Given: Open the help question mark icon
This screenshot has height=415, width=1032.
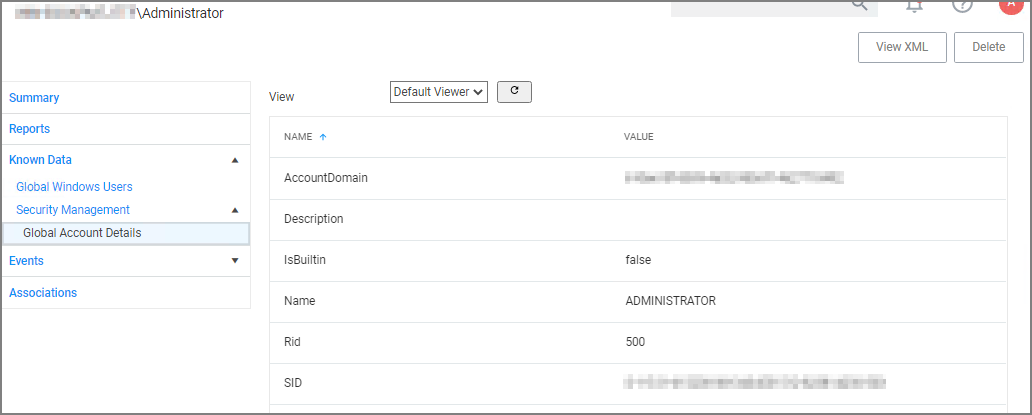Looking at the screenshot, I should [962, 5].
